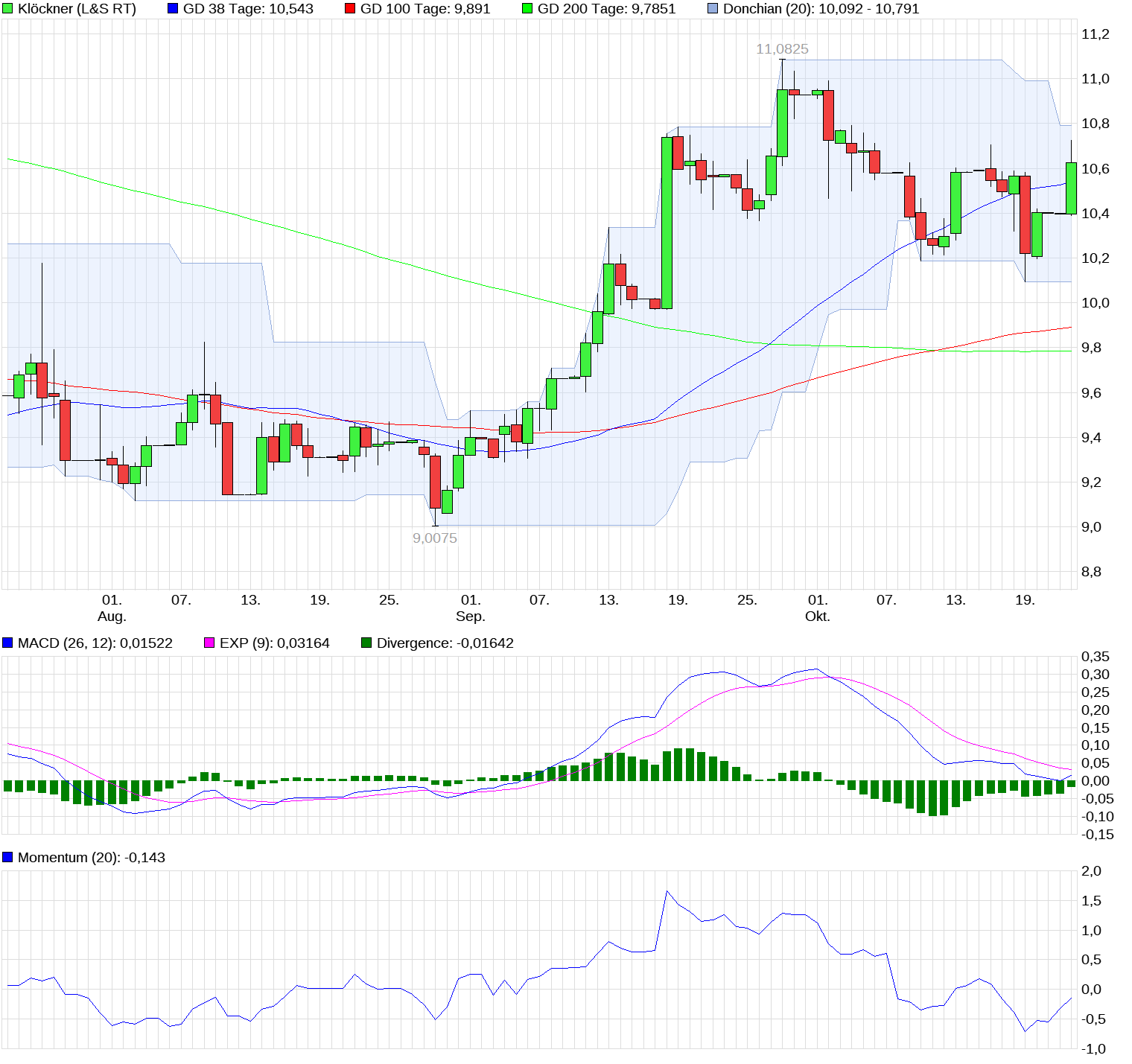1132x1064 pixels.
Task: Click the '9,2' price axis label
Action: click(x=1091, y=482)
